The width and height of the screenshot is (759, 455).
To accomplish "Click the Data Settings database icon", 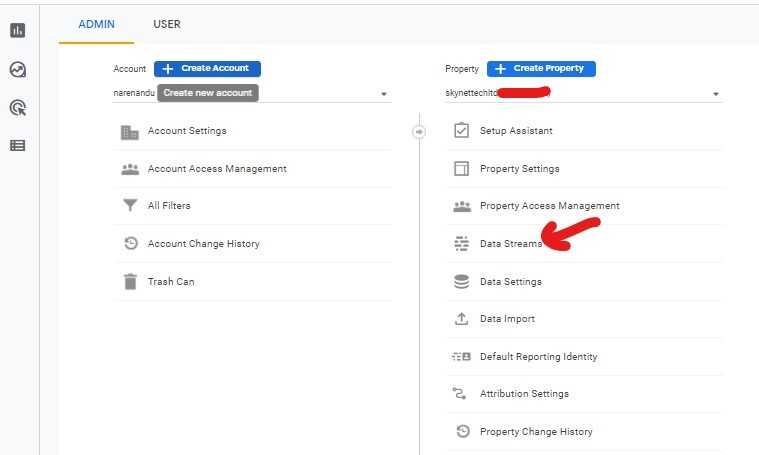I will coord(461,281).
